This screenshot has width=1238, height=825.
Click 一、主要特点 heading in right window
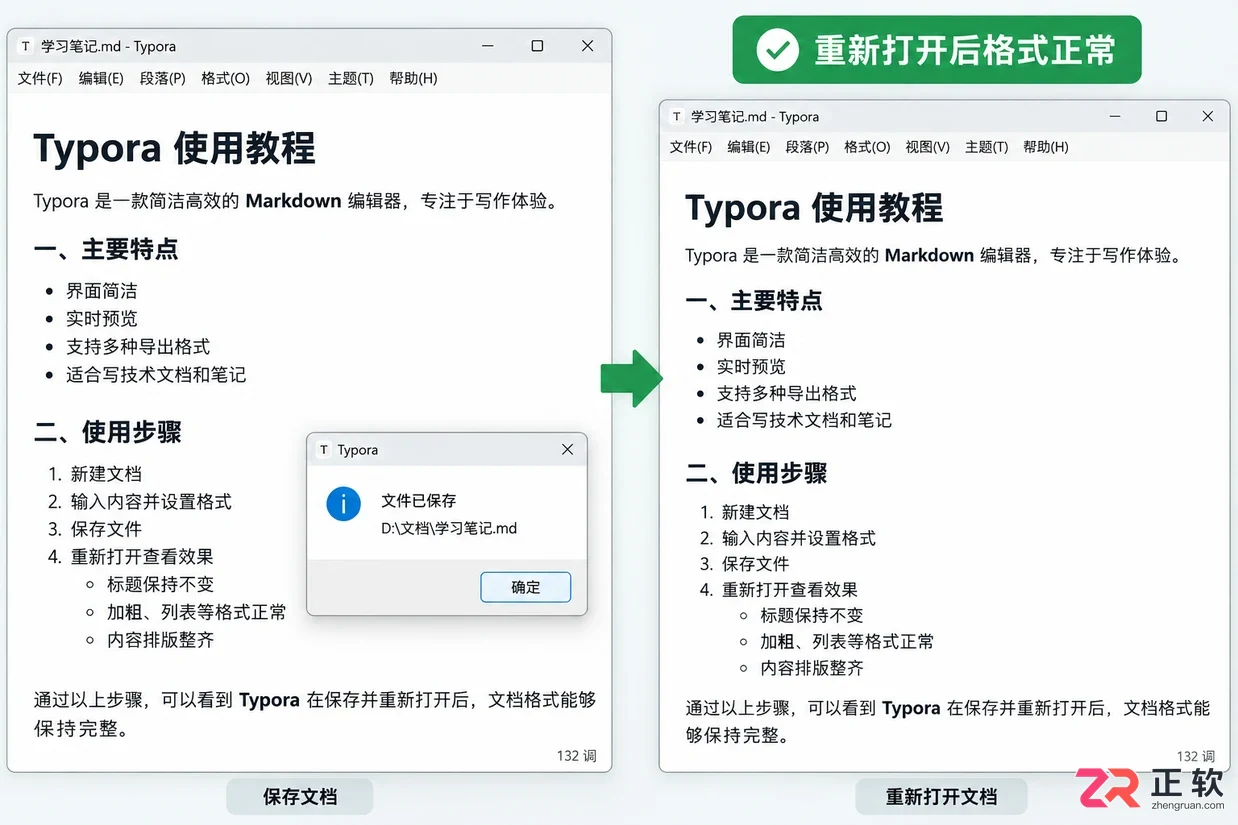[x=754, y=300]
